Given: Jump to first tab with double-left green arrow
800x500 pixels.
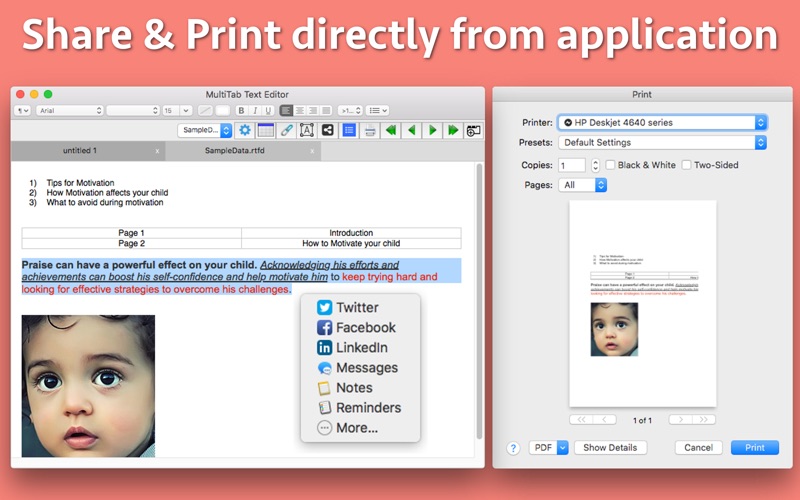Looking at the screenshot, I should [391, 130].
